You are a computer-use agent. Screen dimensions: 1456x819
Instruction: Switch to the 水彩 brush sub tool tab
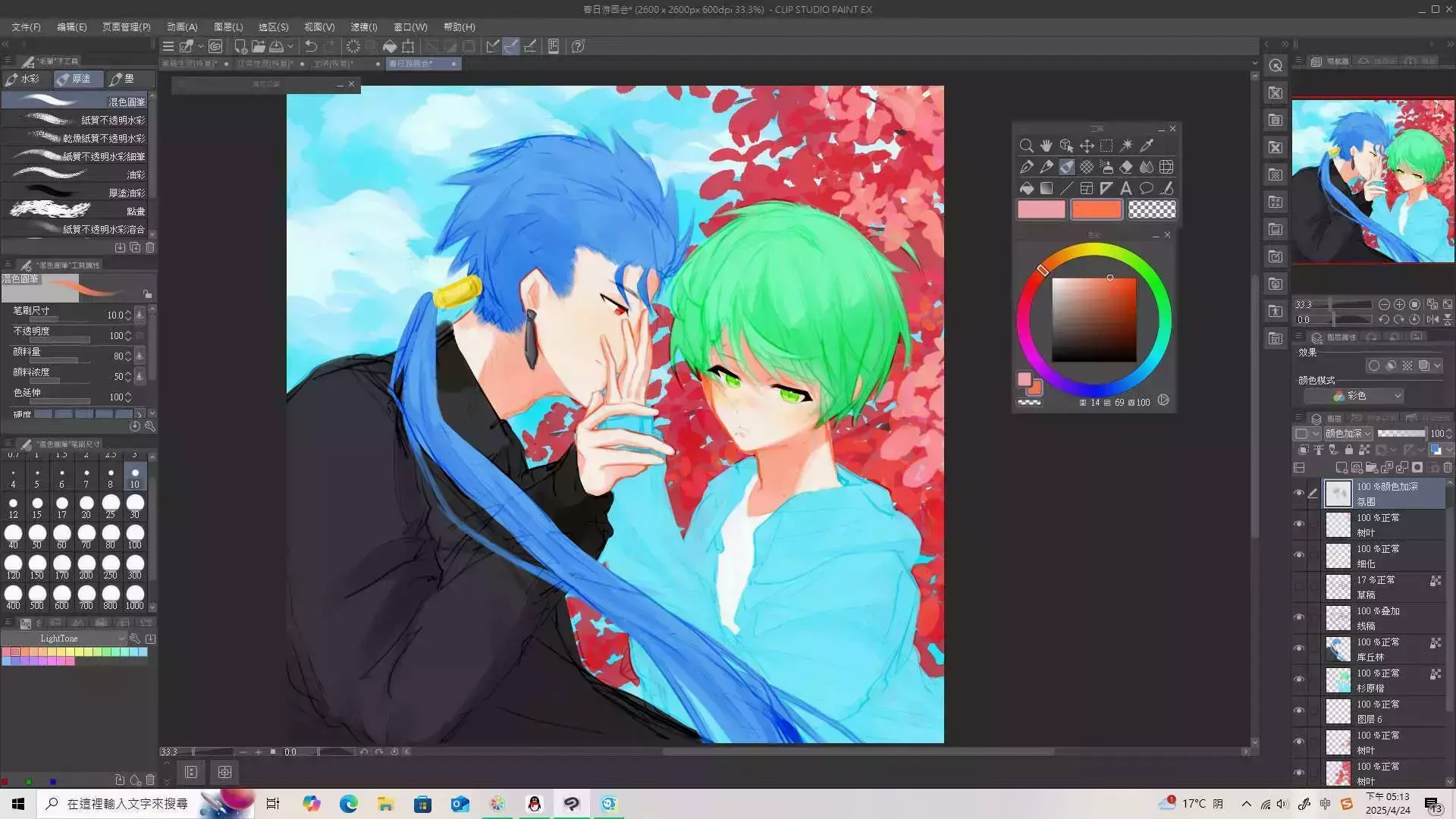24,79
